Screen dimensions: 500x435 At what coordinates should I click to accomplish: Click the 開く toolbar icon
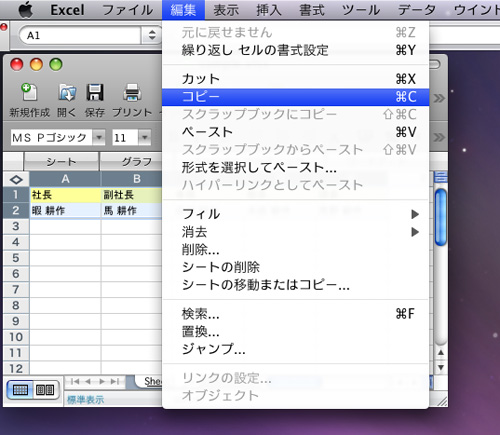67,92
